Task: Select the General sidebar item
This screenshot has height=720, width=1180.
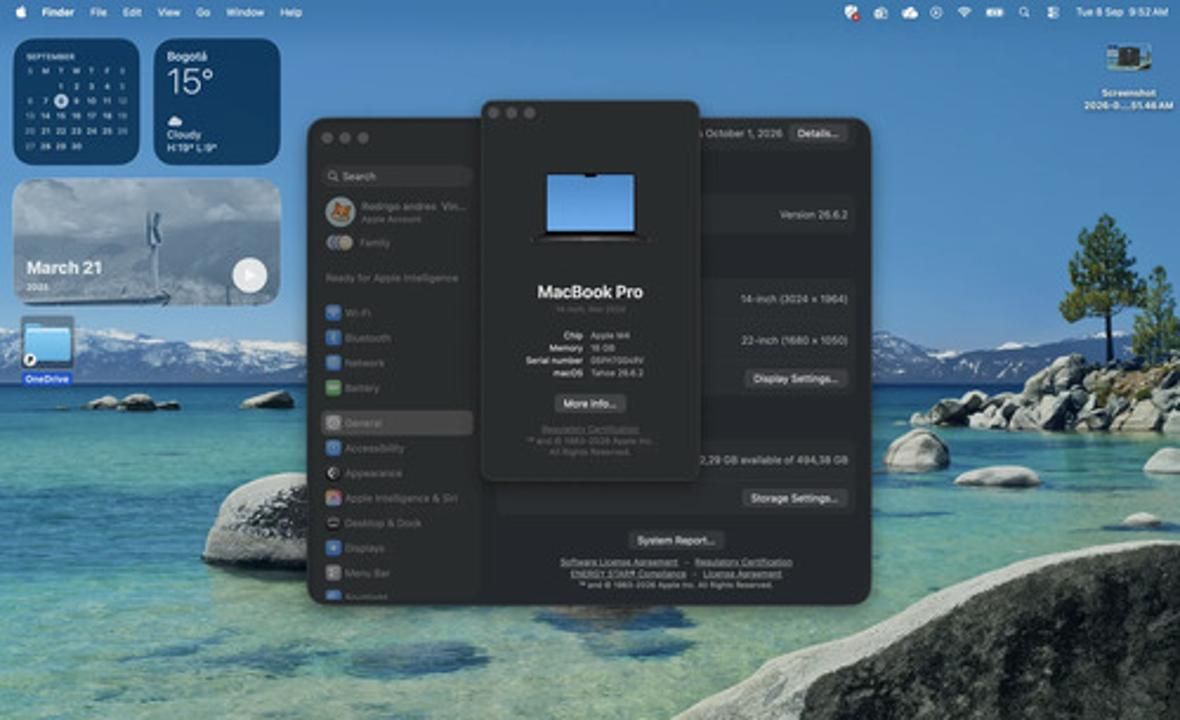Action: point(397,423)
